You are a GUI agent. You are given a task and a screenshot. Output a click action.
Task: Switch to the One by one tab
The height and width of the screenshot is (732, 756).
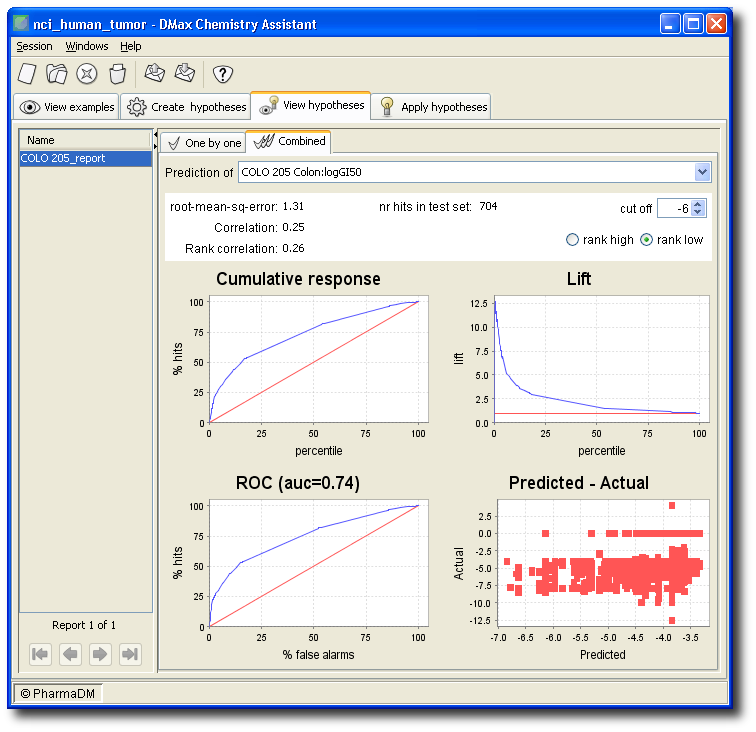(x=203, y=143)
